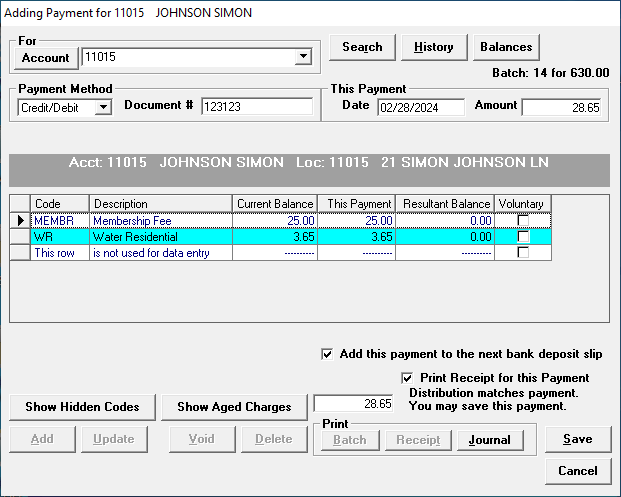Click the payment Amount field
621x497 pixels.
(562, 107)
